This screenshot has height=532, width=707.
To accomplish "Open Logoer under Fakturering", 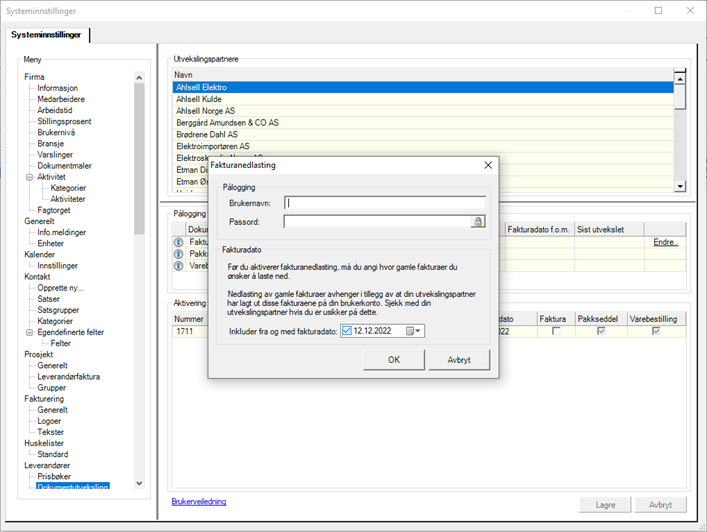I will [49, 421].
